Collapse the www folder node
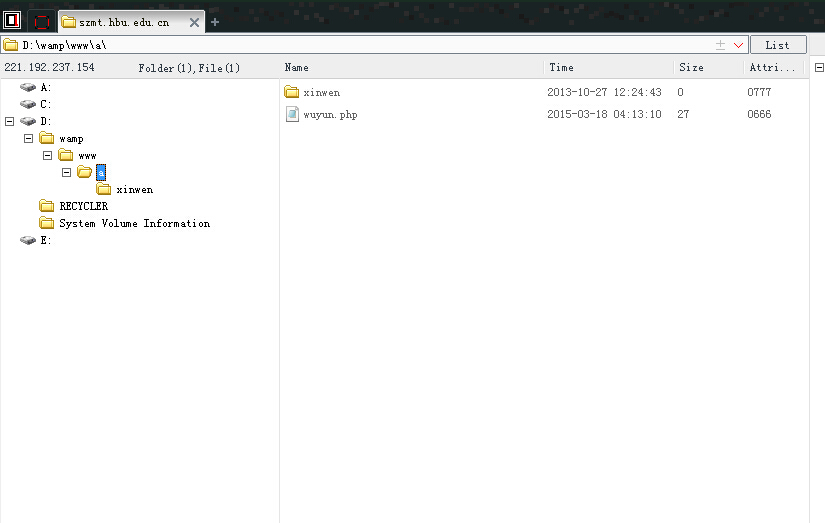The height and width of the screenshot is (523, 825). [47, 155]
